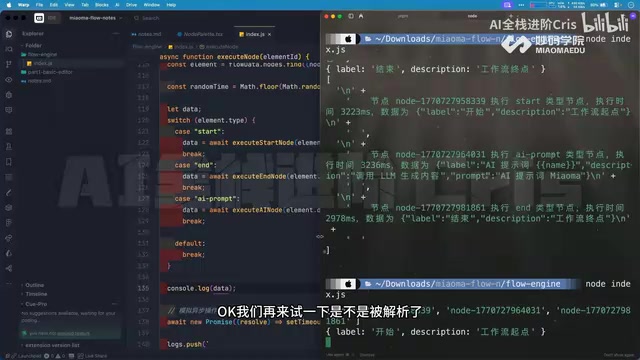Click the 'case "ai-prompt":' line in the editor
The height and width of the screenshot is (360, 640).
coord(207,199)
